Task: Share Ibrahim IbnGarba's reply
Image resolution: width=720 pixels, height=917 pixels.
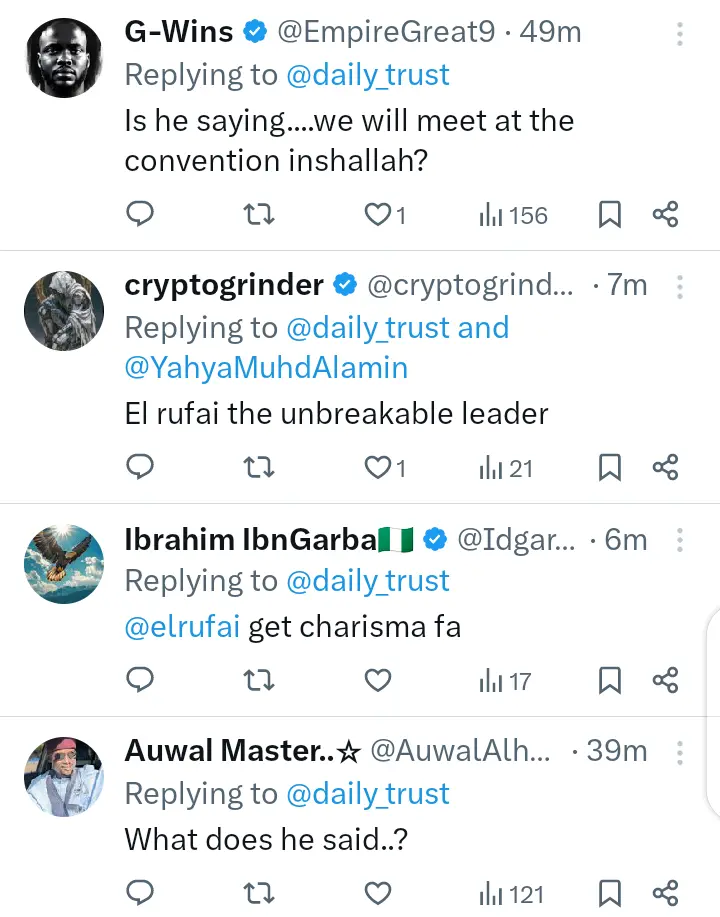Action: point(666,681)
